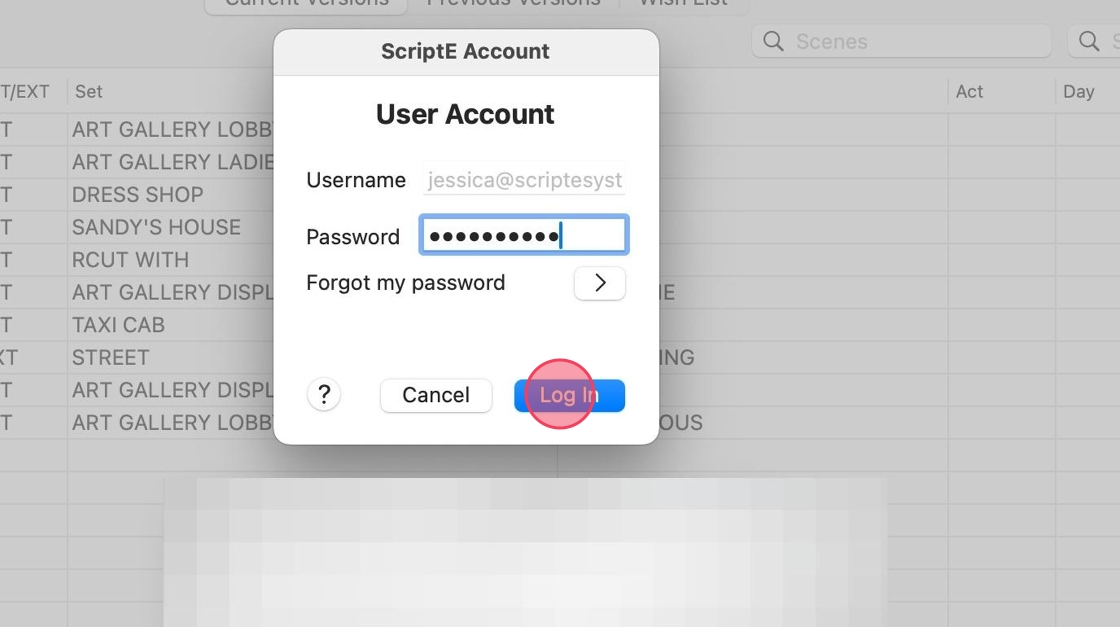Select the STREET scene row
1120x627 pixels.
click(x=111, y=357)
